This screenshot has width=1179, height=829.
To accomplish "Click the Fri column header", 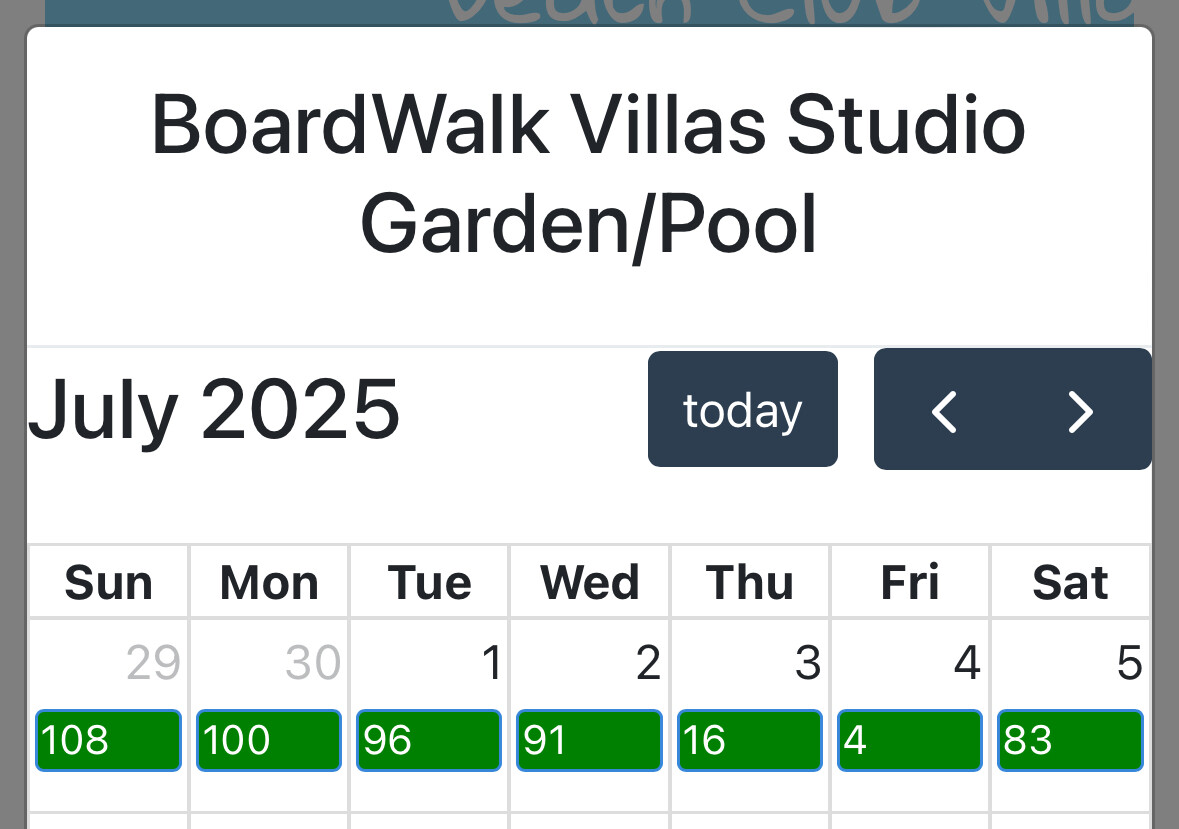I will pos(910,583).
